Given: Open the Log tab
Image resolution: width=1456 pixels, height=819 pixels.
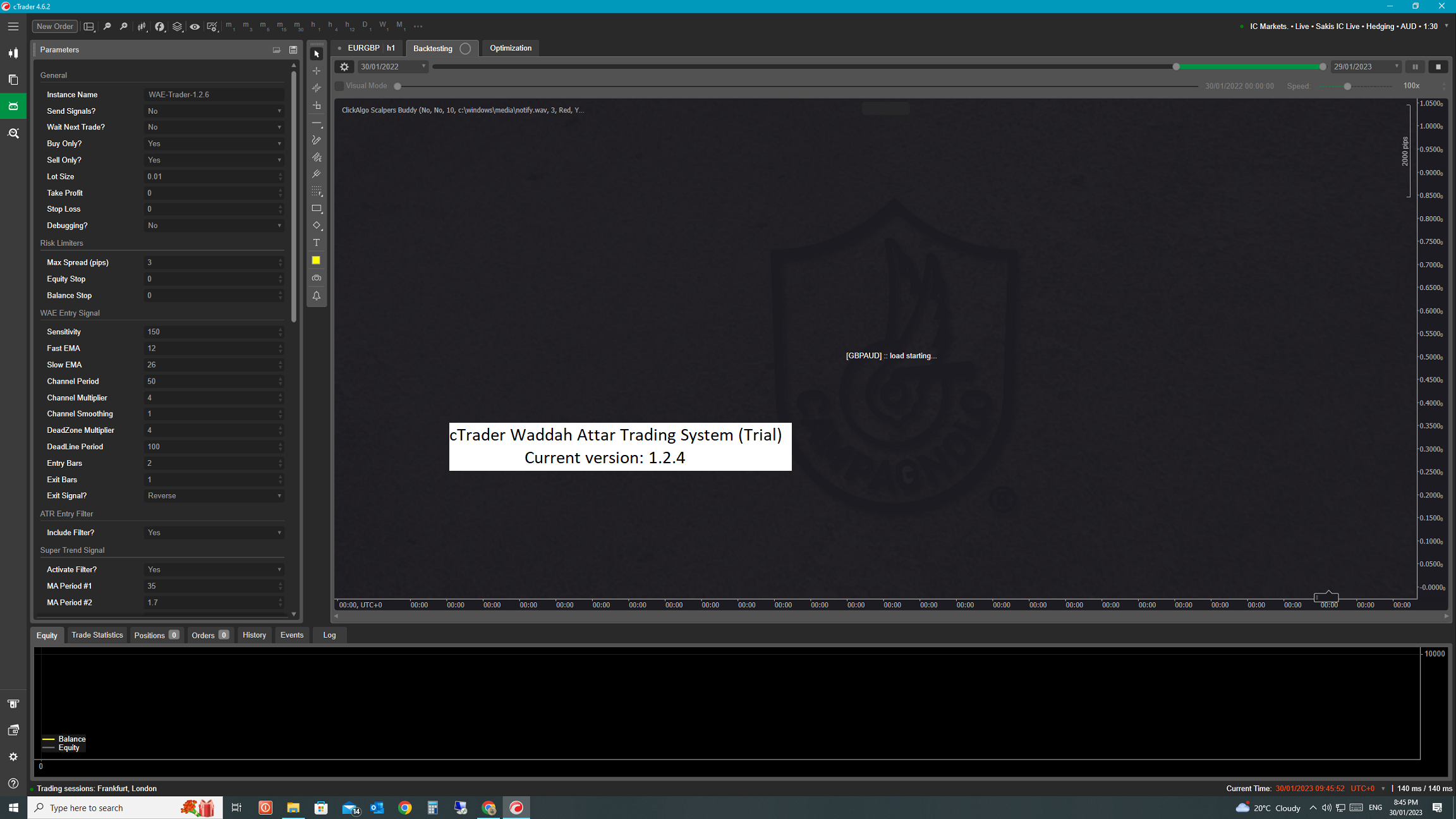Looking at the screenshot, I should [x=329, y=634].
